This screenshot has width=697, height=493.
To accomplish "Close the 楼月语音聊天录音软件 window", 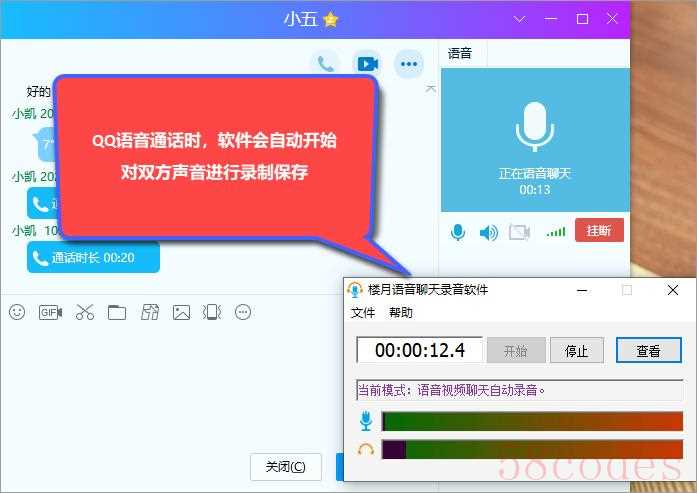I will coord(673,290).
